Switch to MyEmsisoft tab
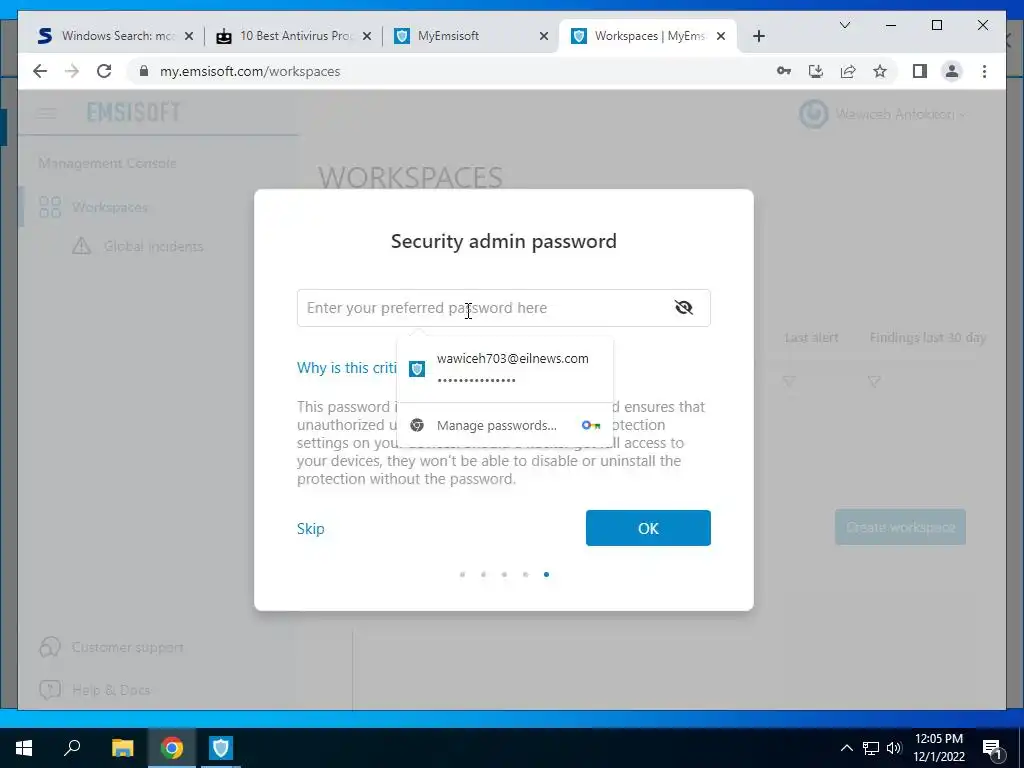 point(470,36)
